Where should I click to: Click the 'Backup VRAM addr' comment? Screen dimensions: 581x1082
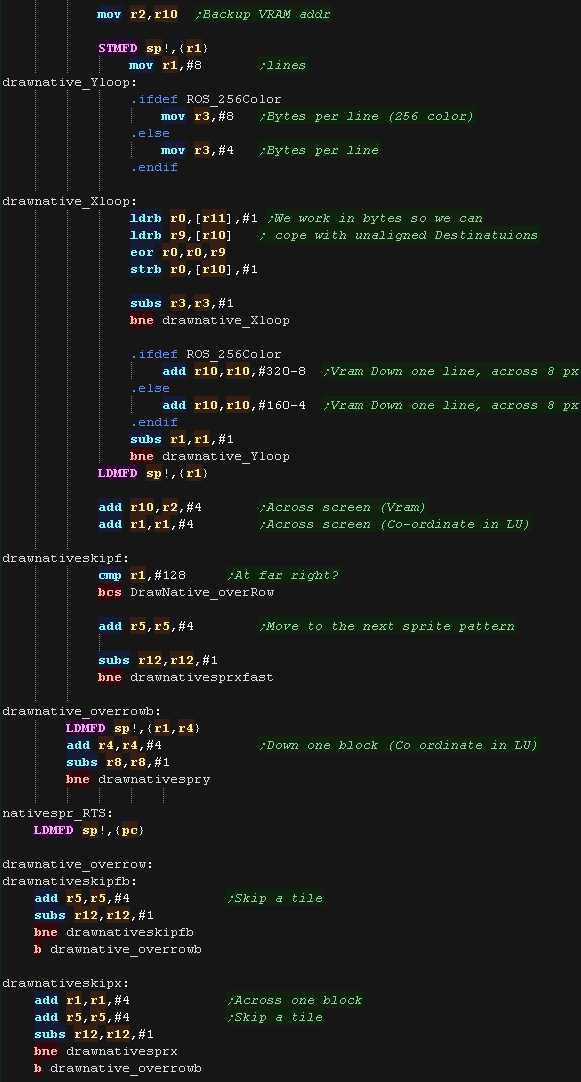point(263,14)
